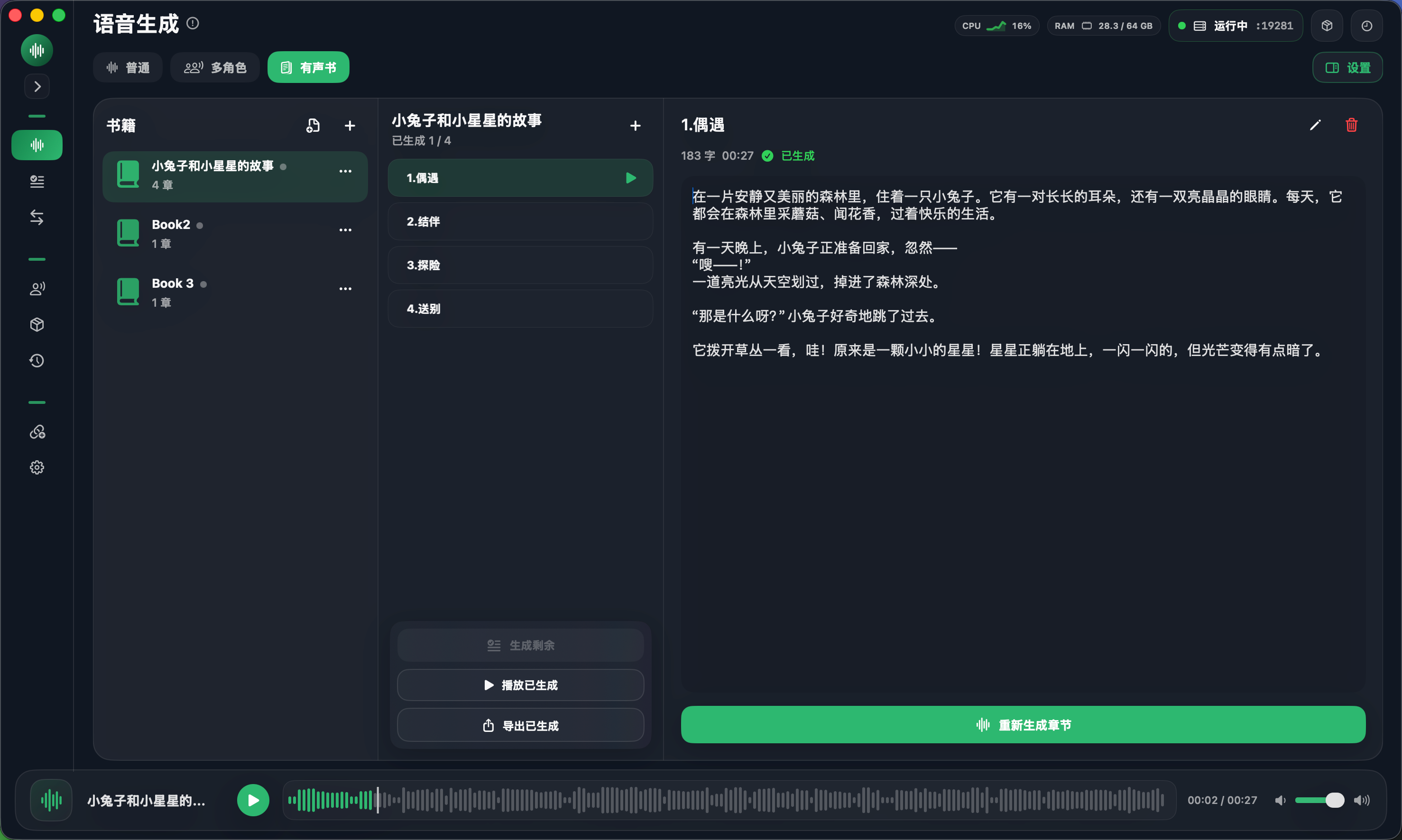The image size is (1402, 840).
Task: Click the 重新生成章节 button
Action: pos(1023,725)
